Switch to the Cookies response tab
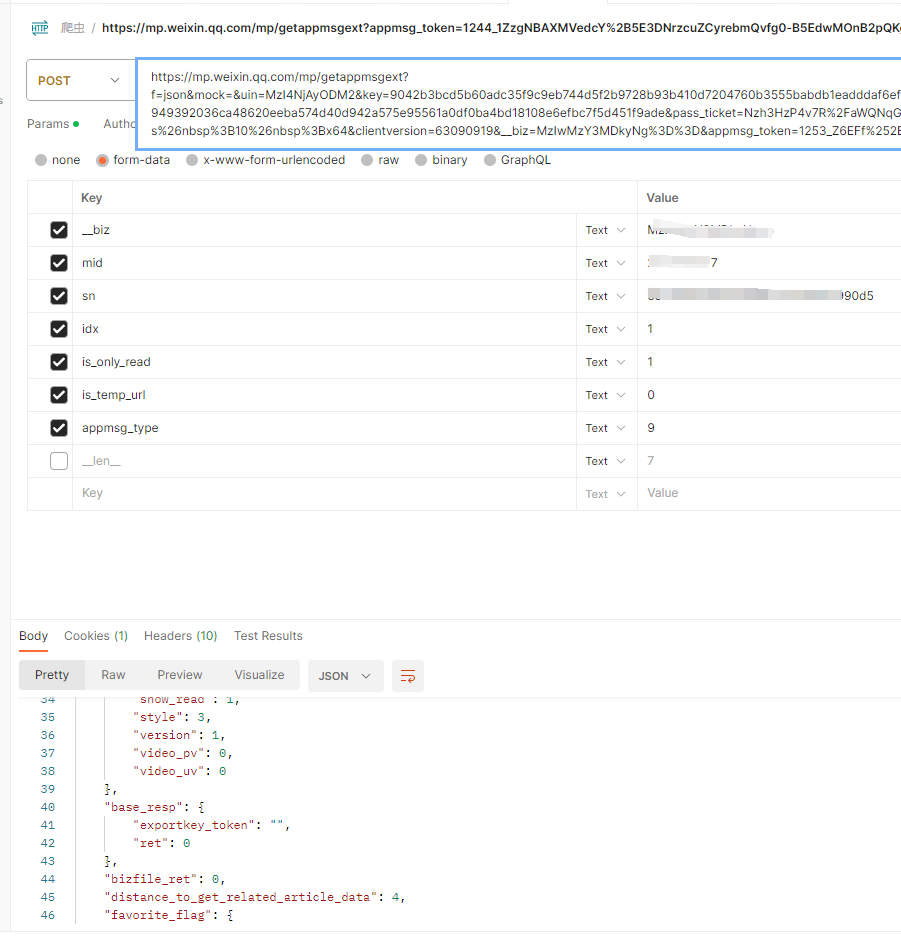901x936 pixels. point(96,636)
